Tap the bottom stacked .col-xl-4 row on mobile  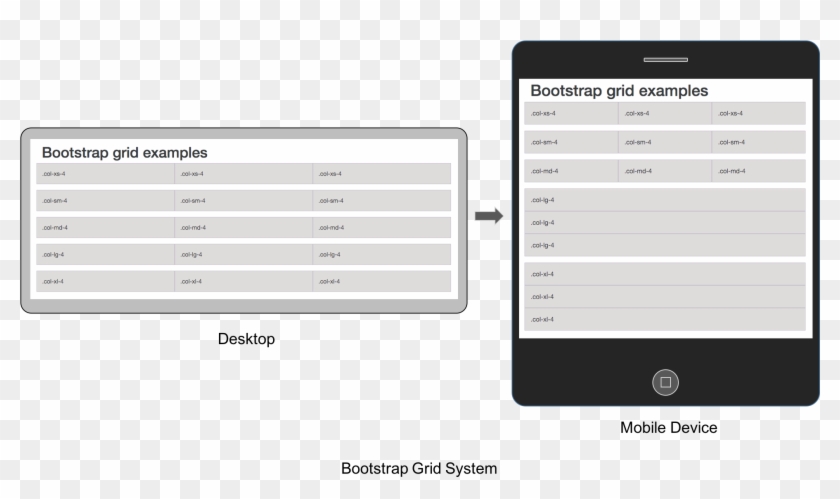(665, 320)
